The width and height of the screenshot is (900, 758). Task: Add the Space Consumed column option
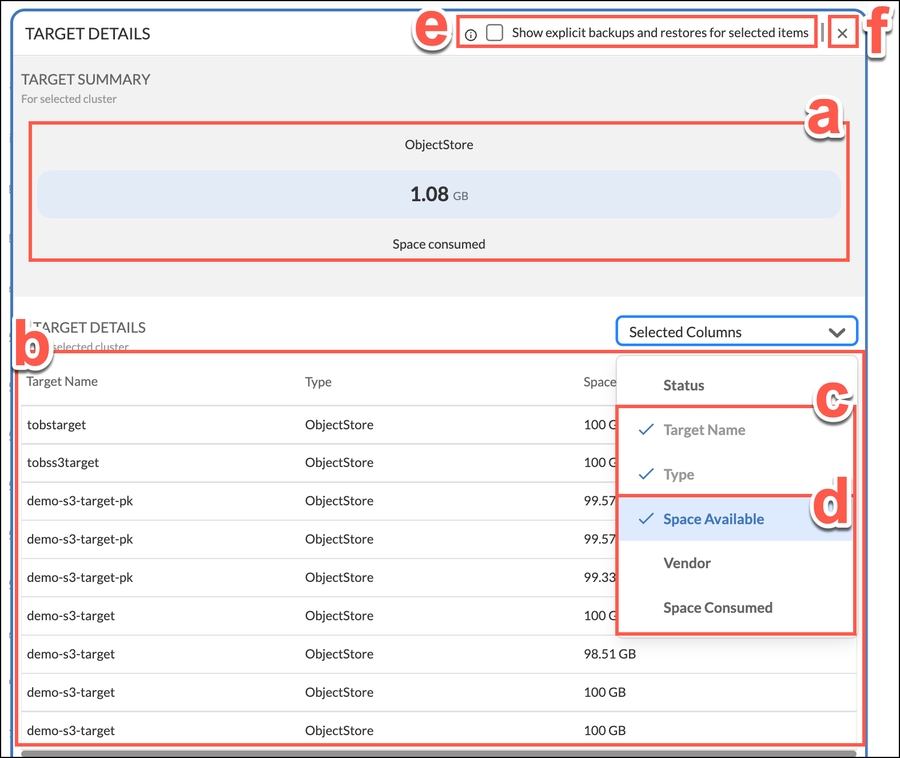(x=717, y=607)
